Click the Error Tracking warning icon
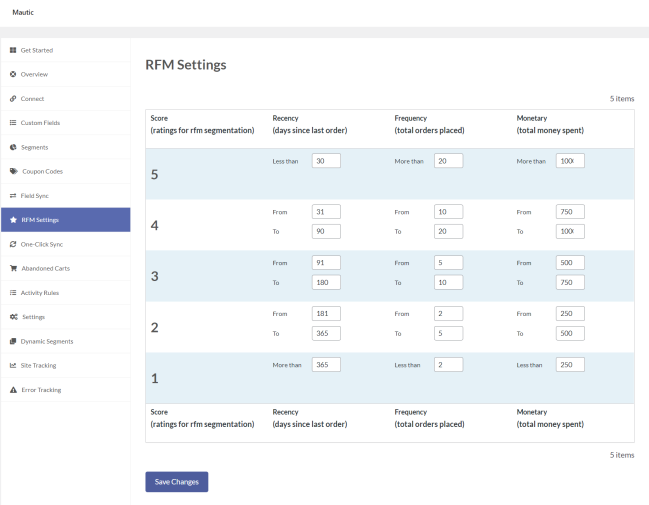Image resolution: width=649 pixels, height=505 pixels. tap(13, 389)
